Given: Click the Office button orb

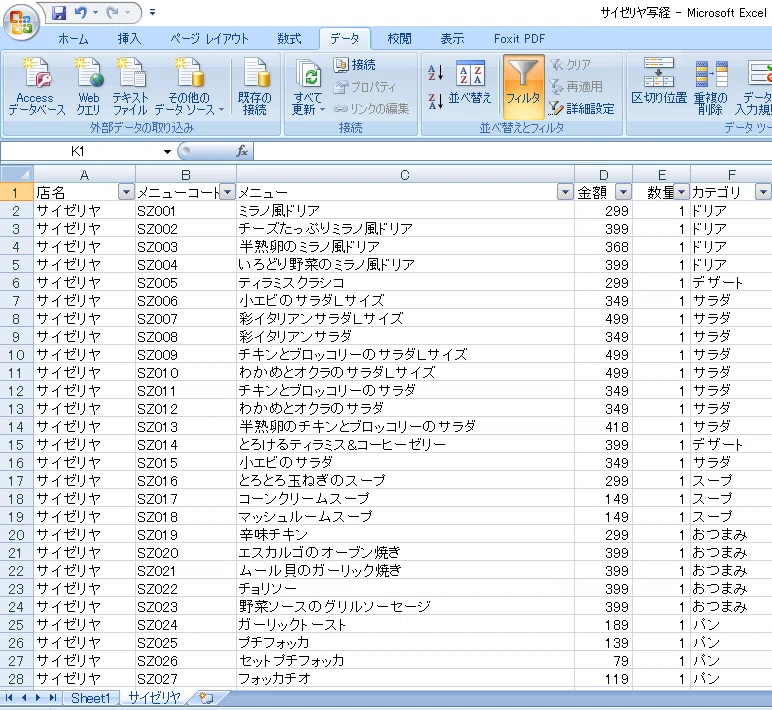Looking at the screenshot, I should (21, 22).
